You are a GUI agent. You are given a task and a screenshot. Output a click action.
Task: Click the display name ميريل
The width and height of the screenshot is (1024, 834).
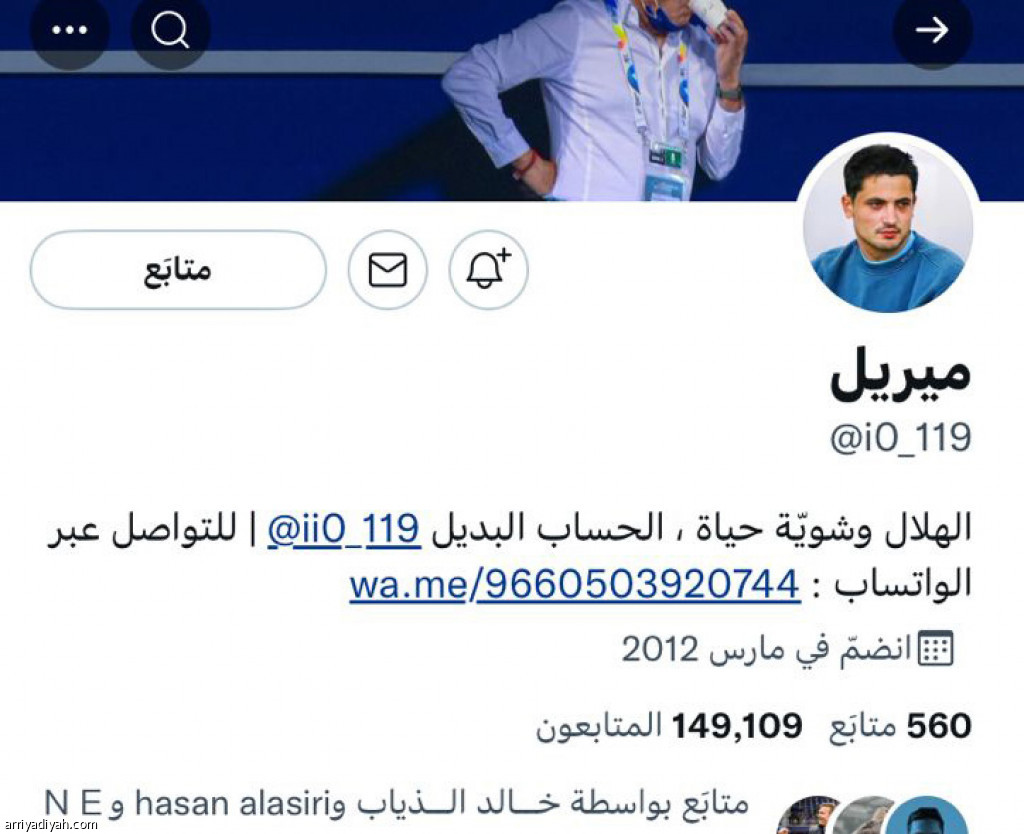pyautogui.click(x=901, y=374)
